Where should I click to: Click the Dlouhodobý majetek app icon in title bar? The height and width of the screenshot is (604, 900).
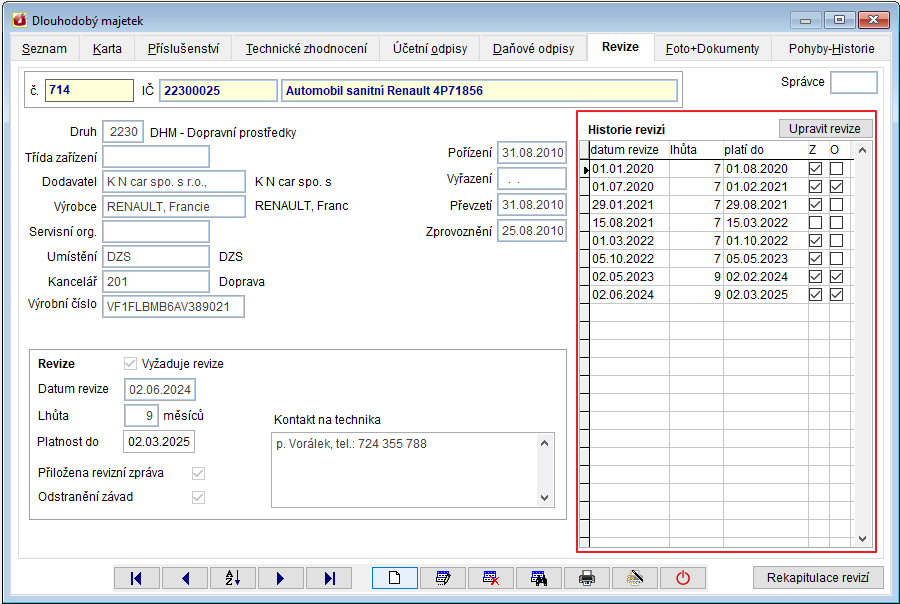20,20
